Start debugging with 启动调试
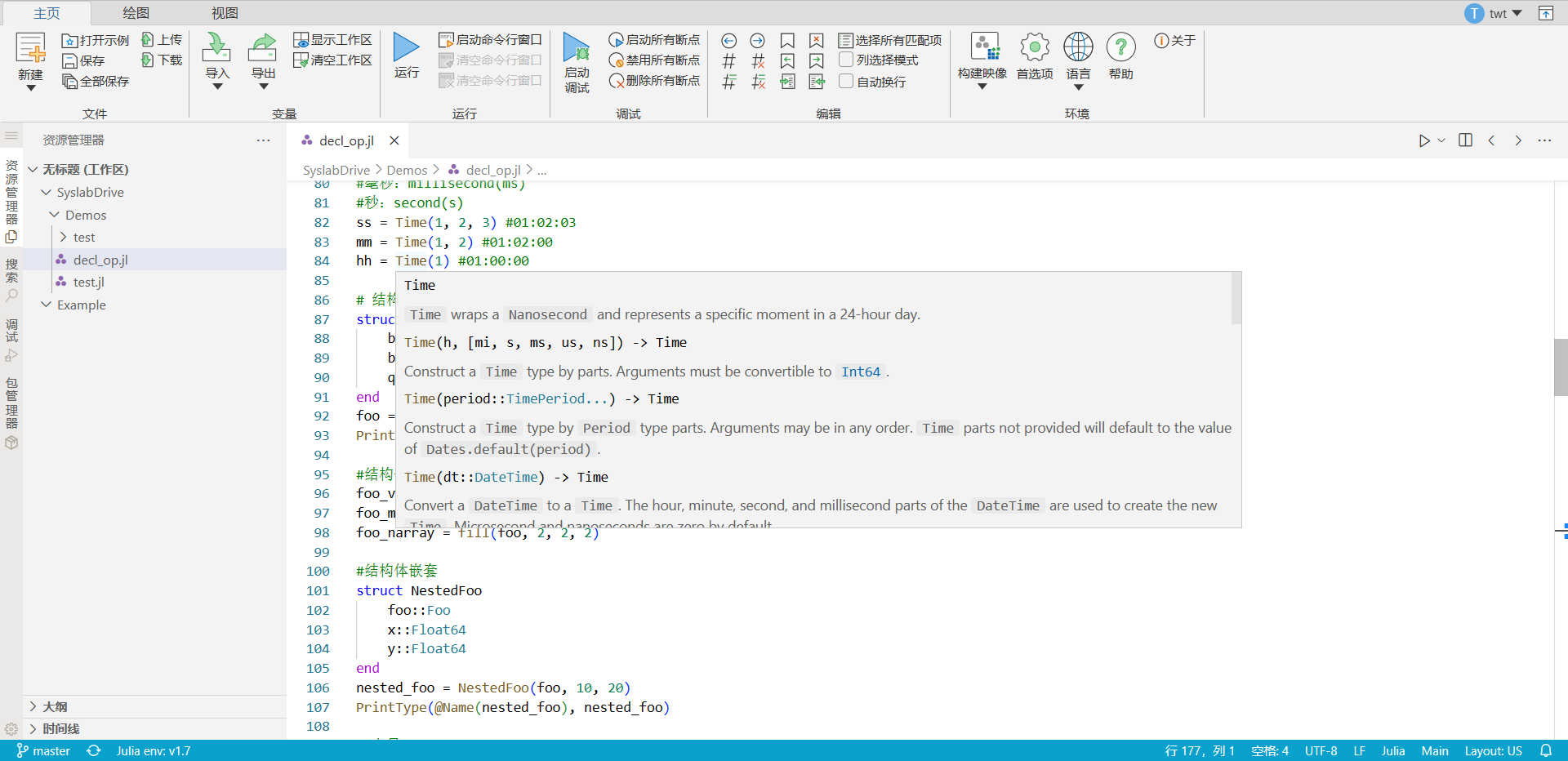1568x761 pixels. coord(577,64)
